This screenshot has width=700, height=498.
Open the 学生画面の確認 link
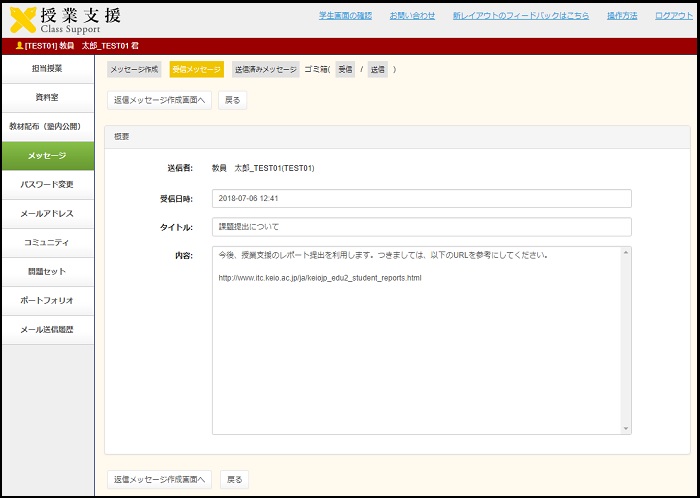click(345, 16)
